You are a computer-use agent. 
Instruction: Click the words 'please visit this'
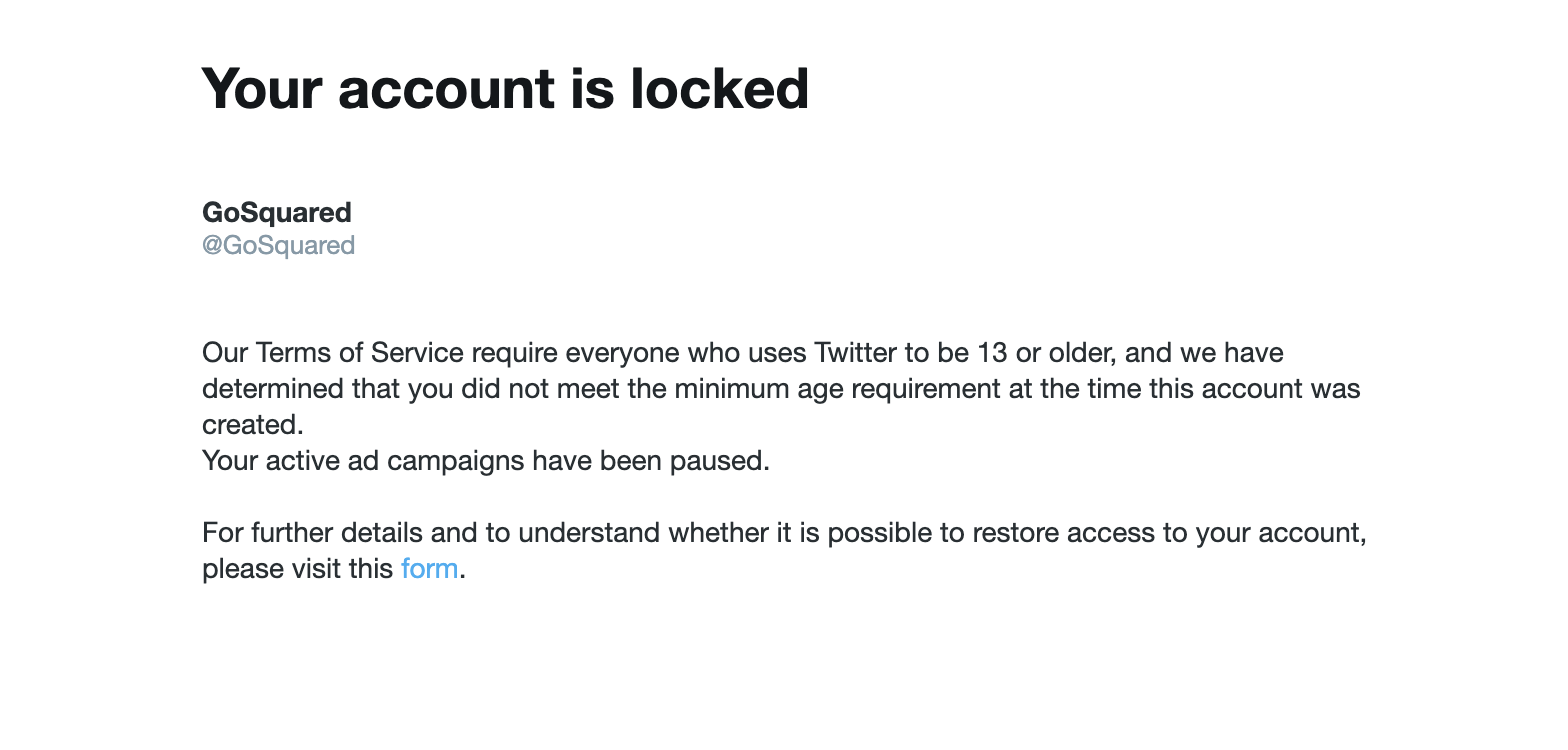297,569
